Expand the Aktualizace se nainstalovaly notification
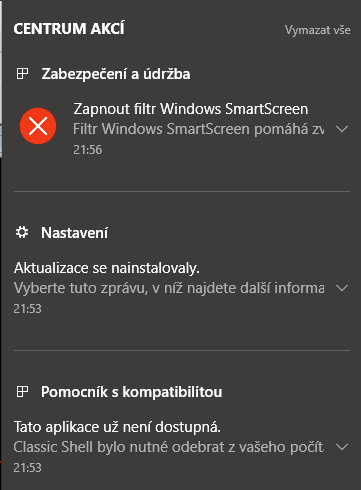 (x=342, y=288)
